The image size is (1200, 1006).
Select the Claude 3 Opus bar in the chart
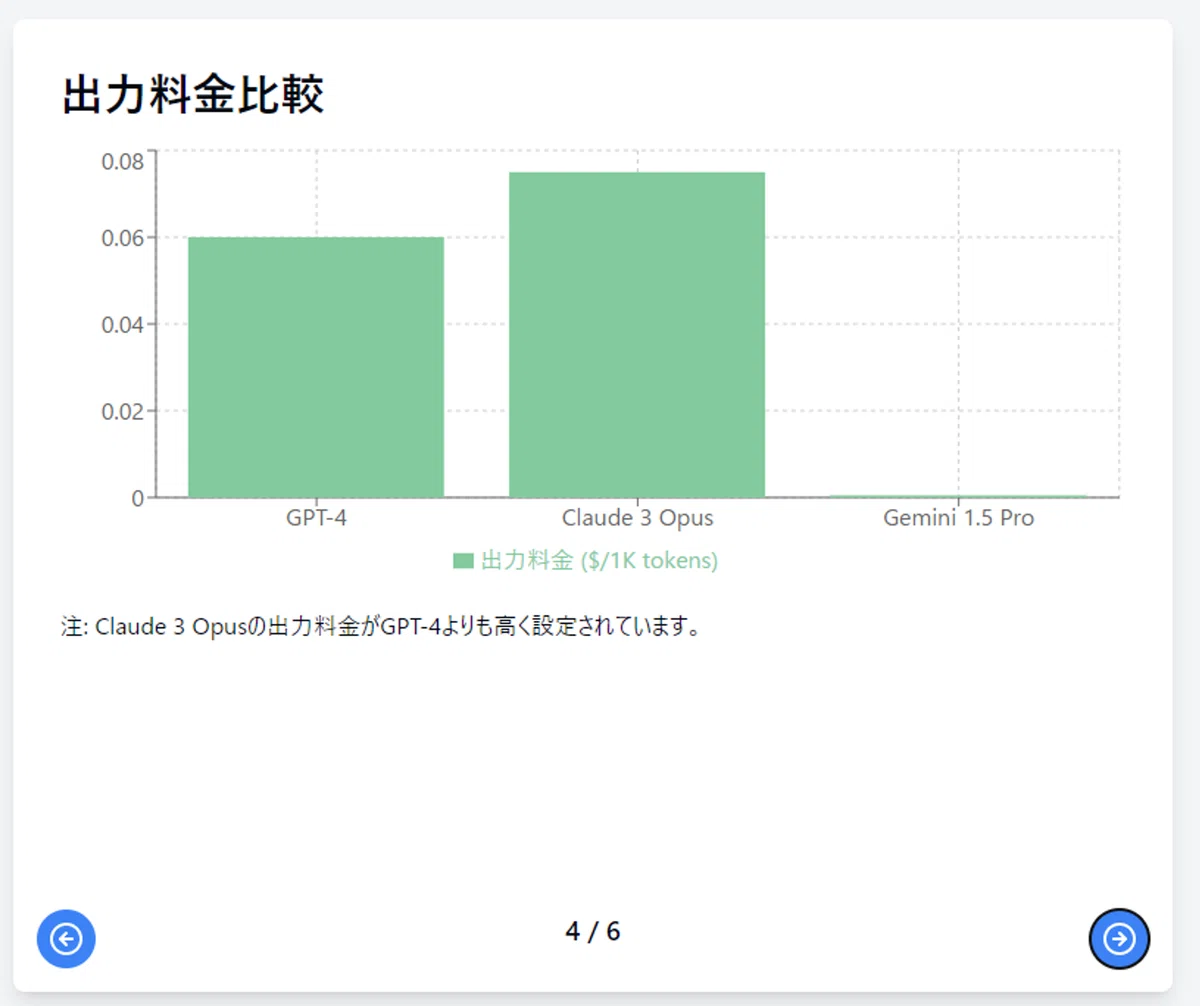(x=637, y=334)
